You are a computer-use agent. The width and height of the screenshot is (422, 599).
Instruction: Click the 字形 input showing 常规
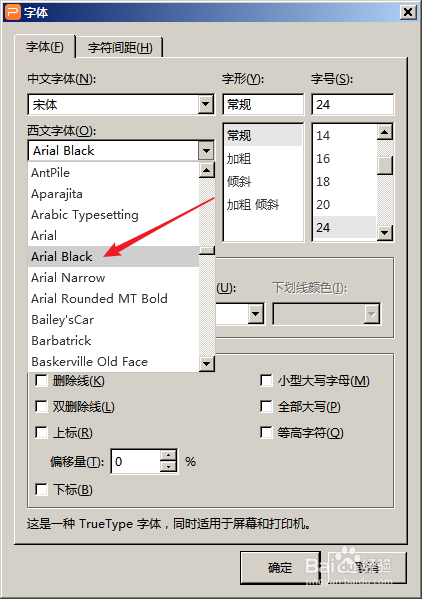(x=263, y=104)
